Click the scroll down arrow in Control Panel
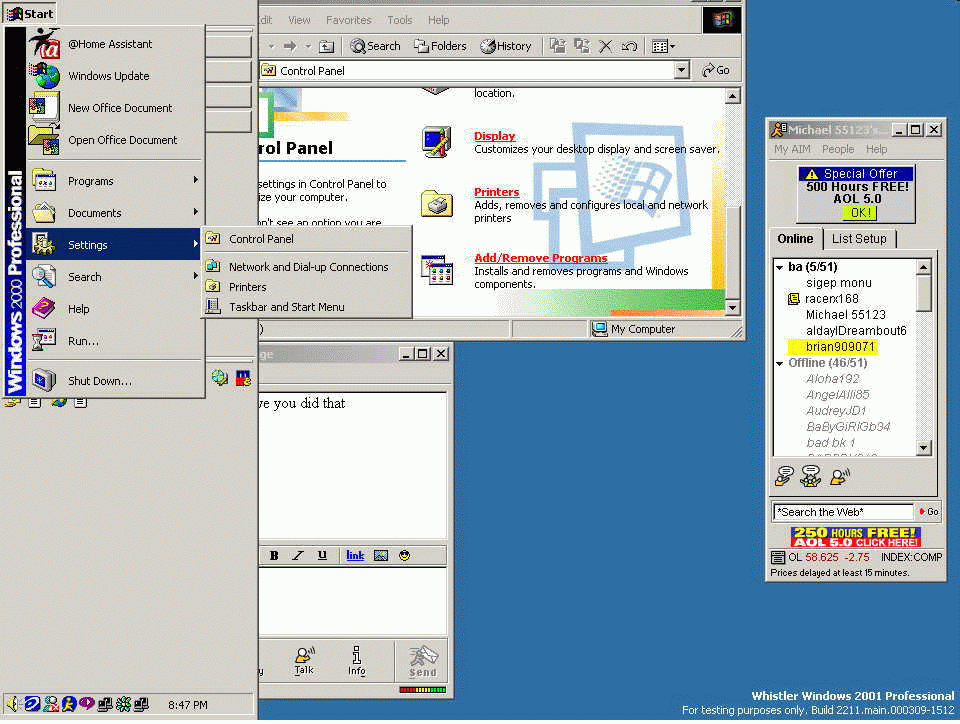The width and height of the screenshot is (960, 724). pos(732,307)
